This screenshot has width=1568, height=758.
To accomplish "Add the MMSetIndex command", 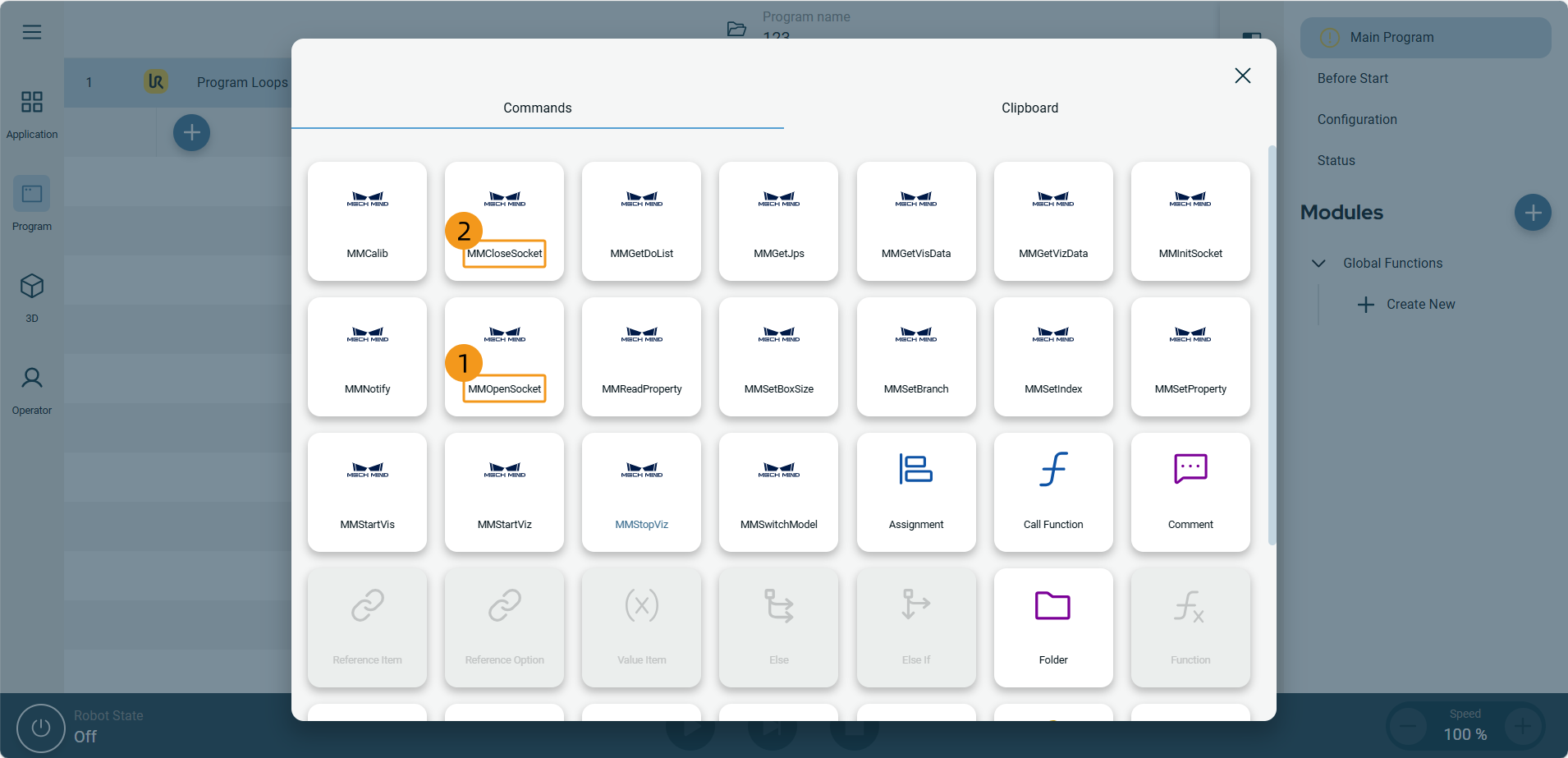I will [x=1053, y=357].
